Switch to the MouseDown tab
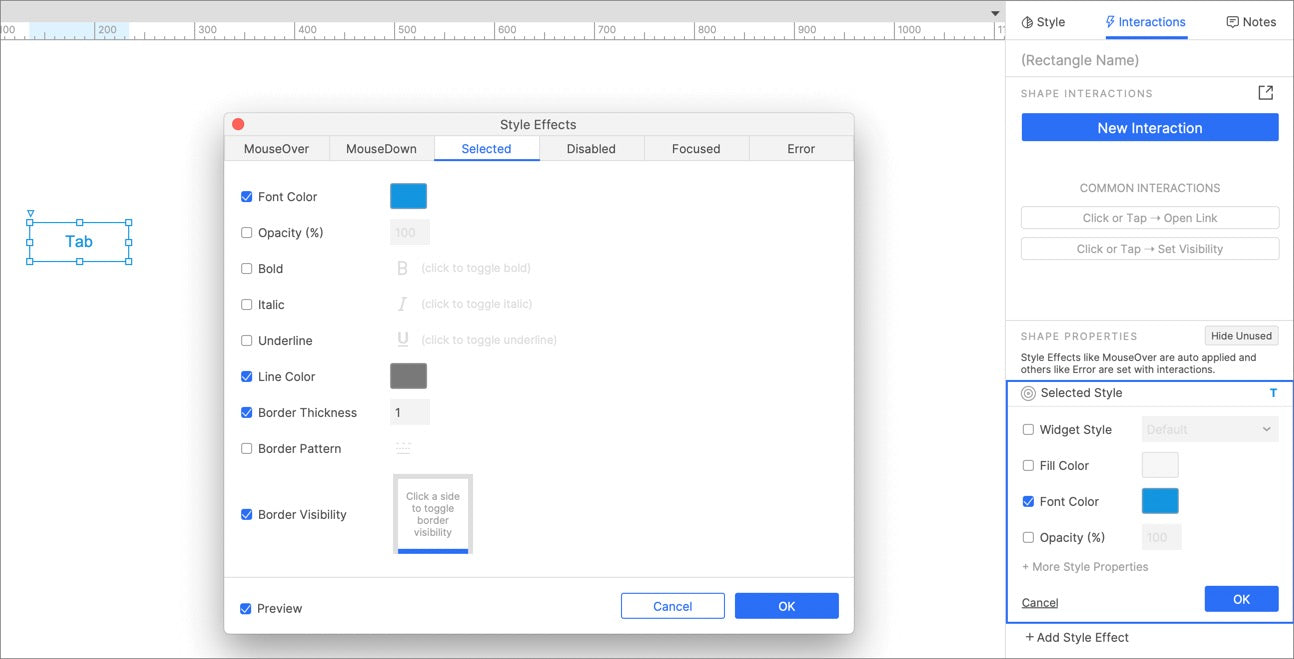Viewport: 1294px width, 659px height. 381,149
